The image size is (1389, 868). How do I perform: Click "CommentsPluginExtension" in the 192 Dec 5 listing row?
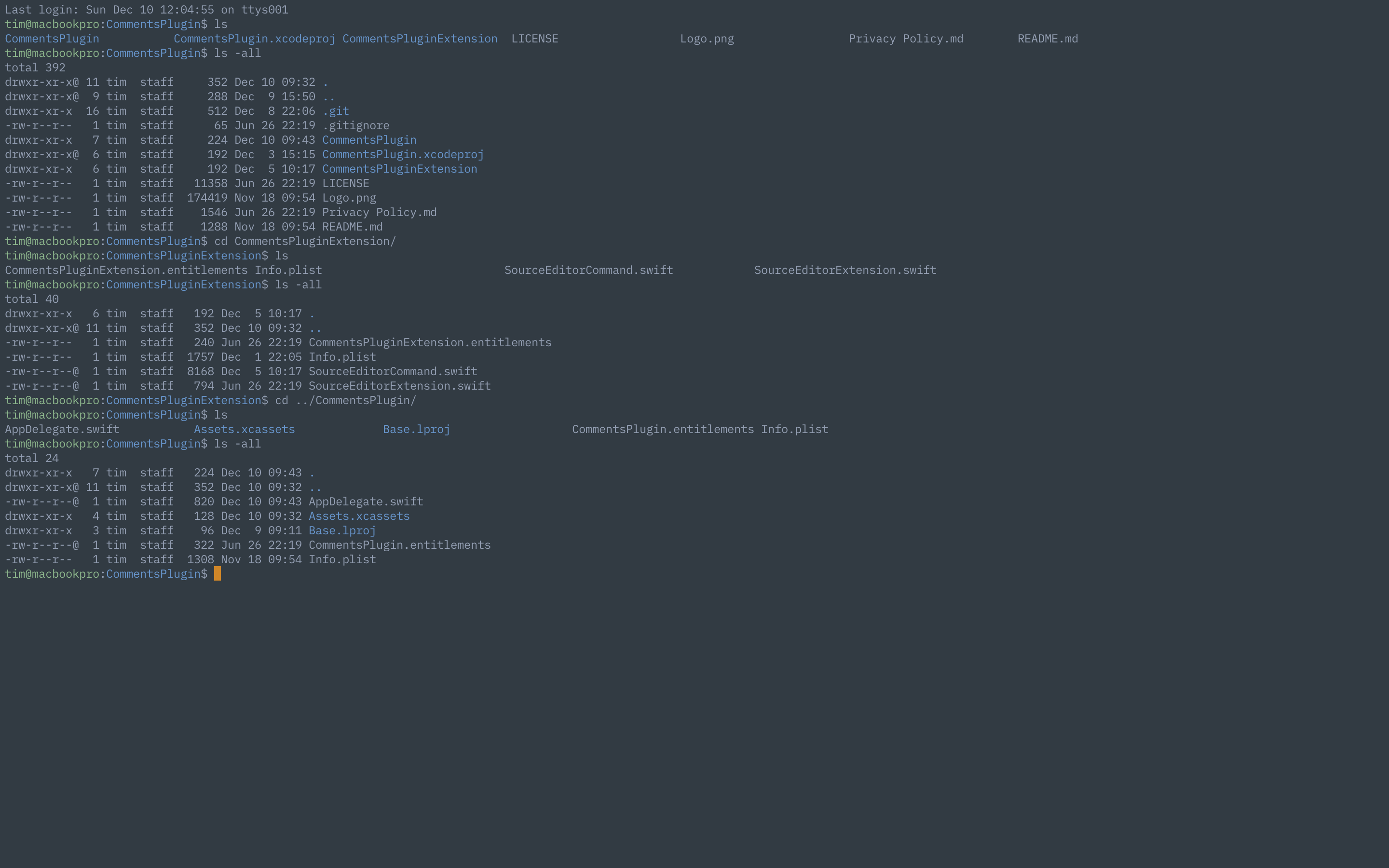pyautogui.click(x=400, y=169)
